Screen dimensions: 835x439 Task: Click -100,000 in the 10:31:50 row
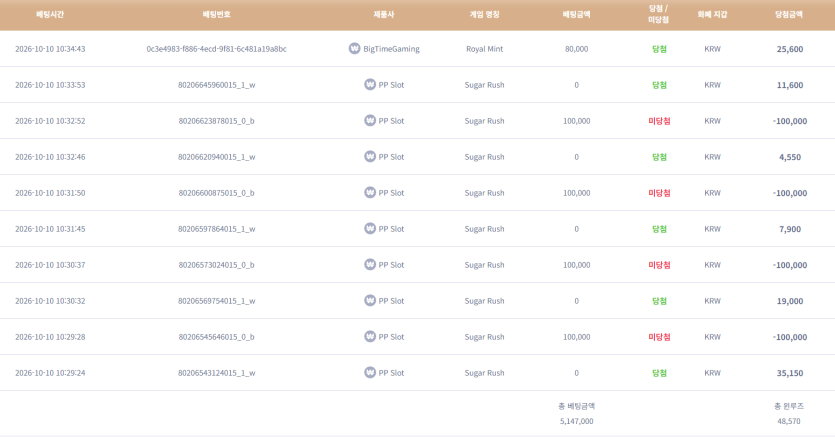[x=790, y=193]
